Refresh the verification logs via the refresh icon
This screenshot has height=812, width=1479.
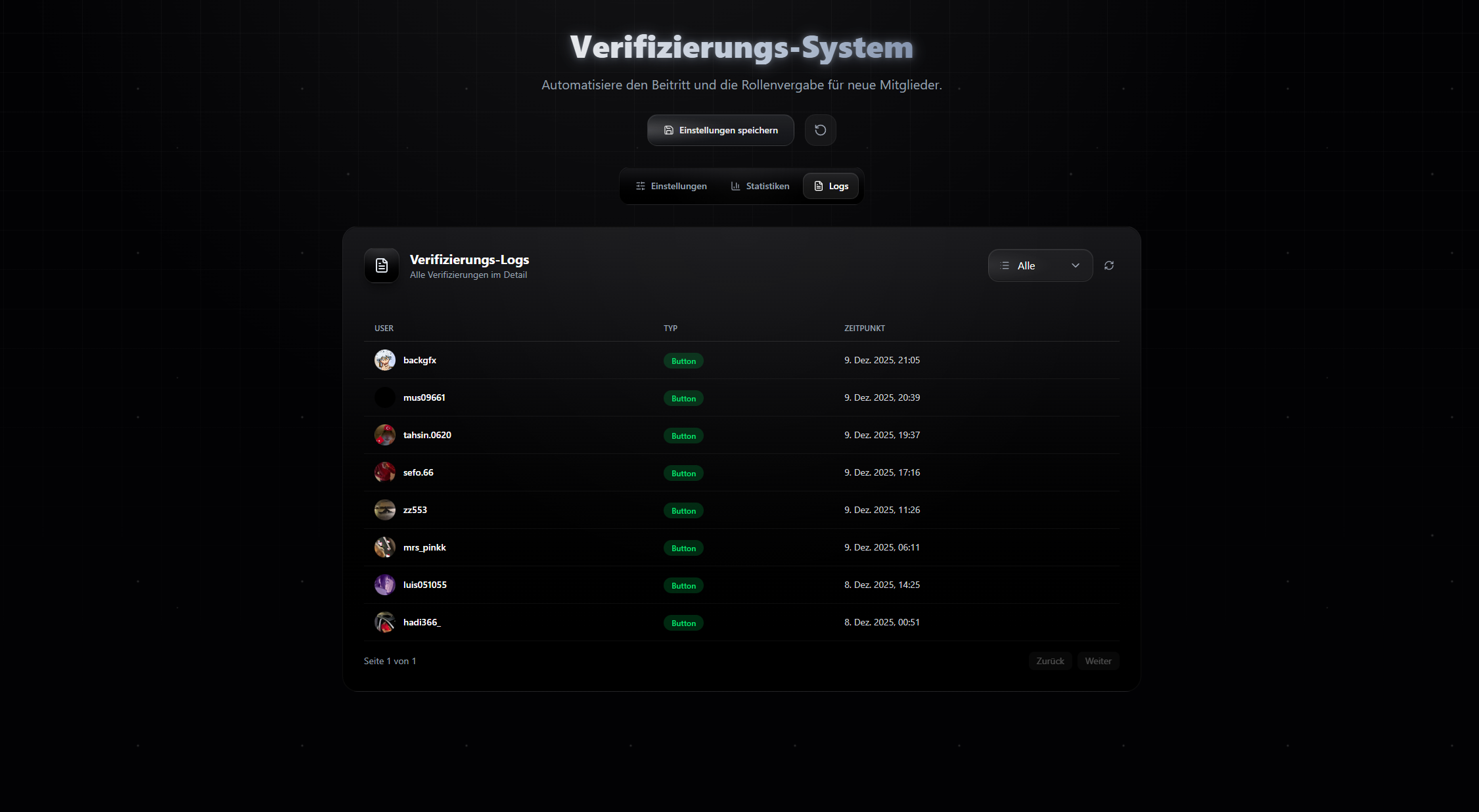1108,265
